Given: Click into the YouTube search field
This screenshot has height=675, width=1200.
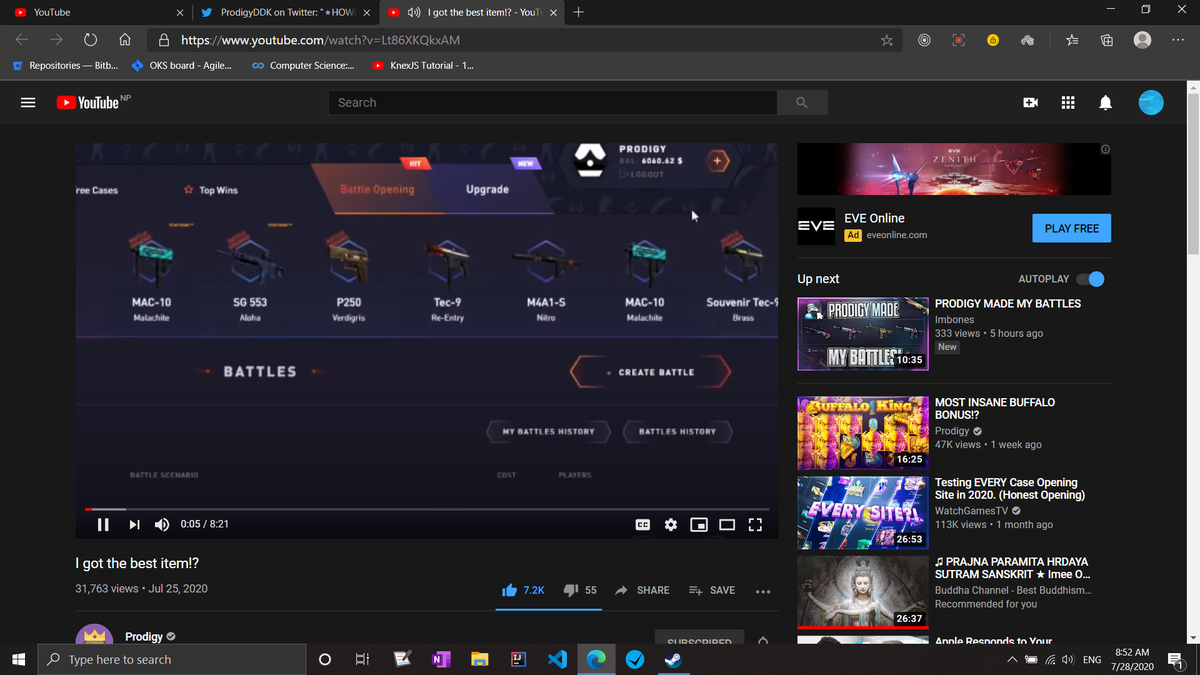Looking at the screenshot, I should [553, 103].
